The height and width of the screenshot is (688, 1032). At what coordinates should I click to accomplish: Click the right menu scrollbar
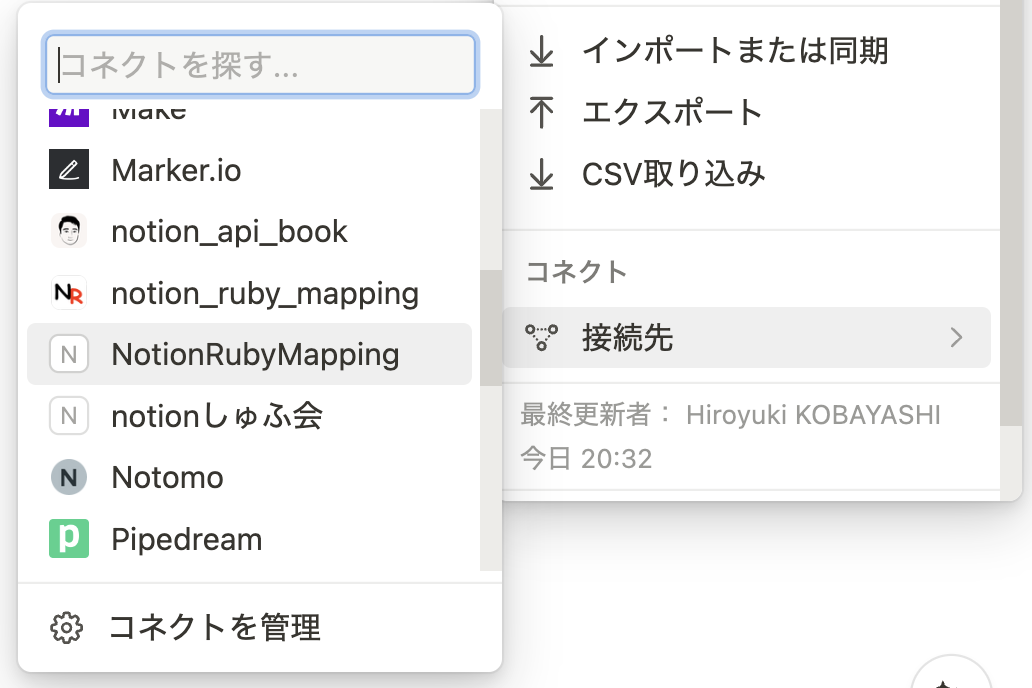[1012, 213]
